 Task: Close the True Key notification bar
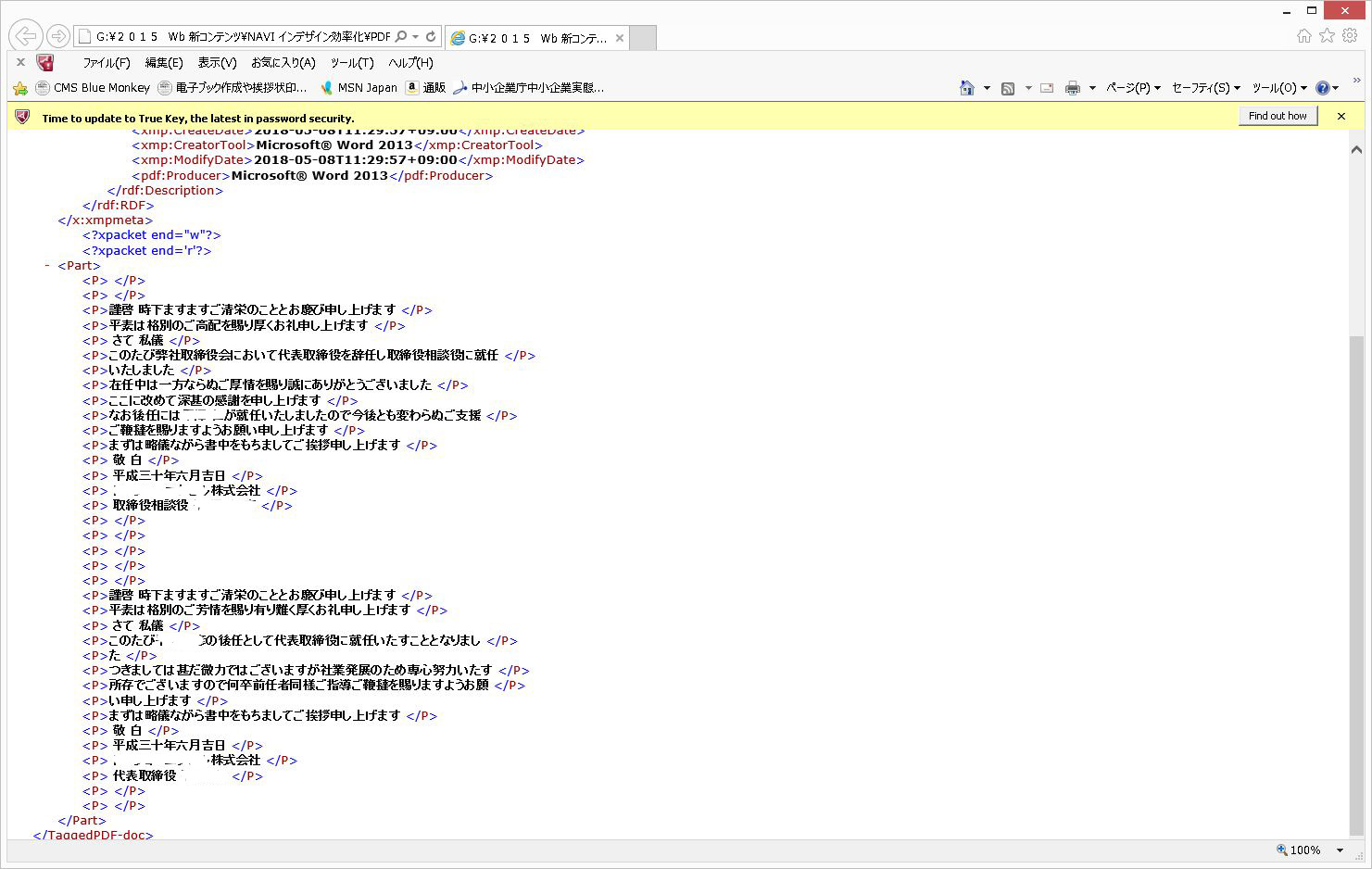(x=1341, y=116)
